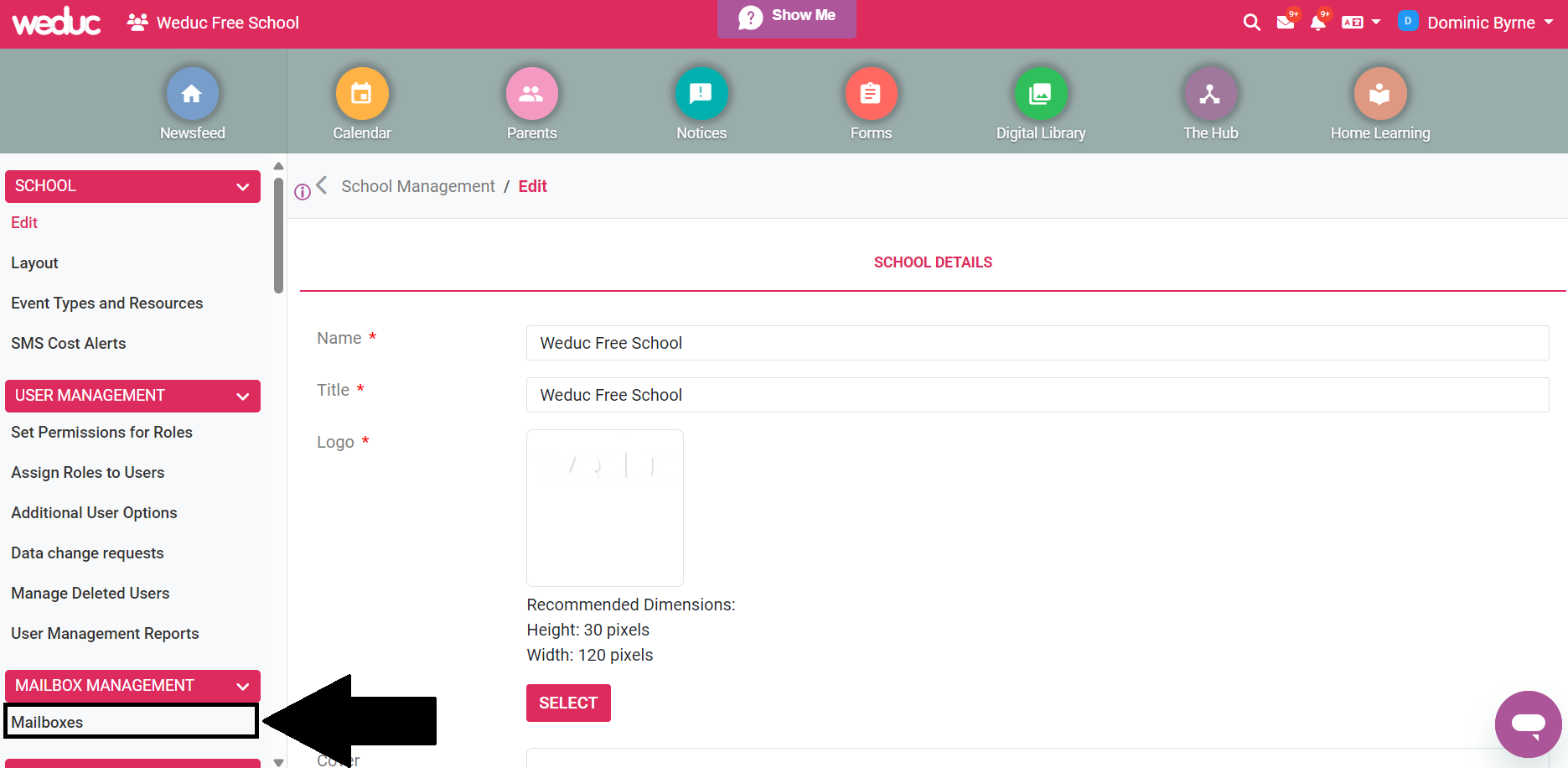Screen dimensions: 1568x768
Task: Open the Forms clipboard icon
Action: [x=871, y=94]
